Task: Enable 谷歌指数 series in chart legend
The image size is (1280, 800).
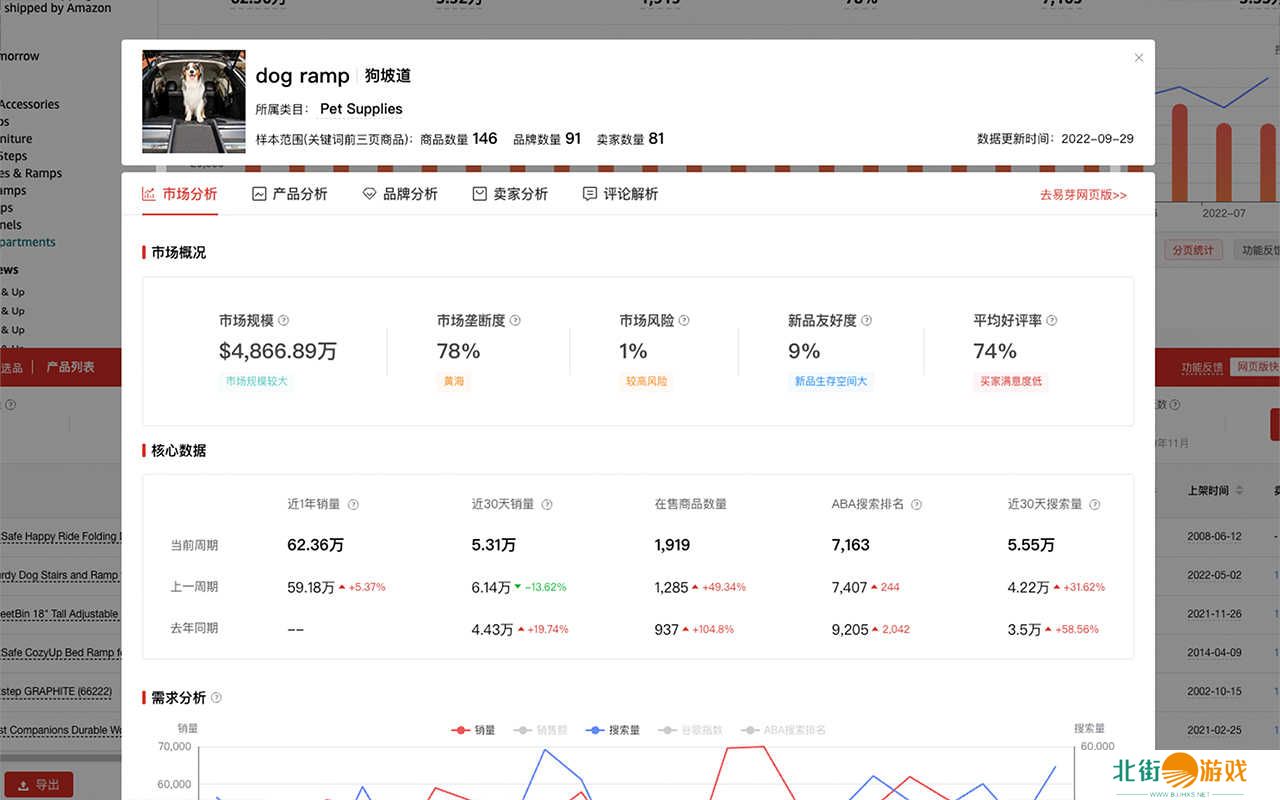Action: [690, 730]
